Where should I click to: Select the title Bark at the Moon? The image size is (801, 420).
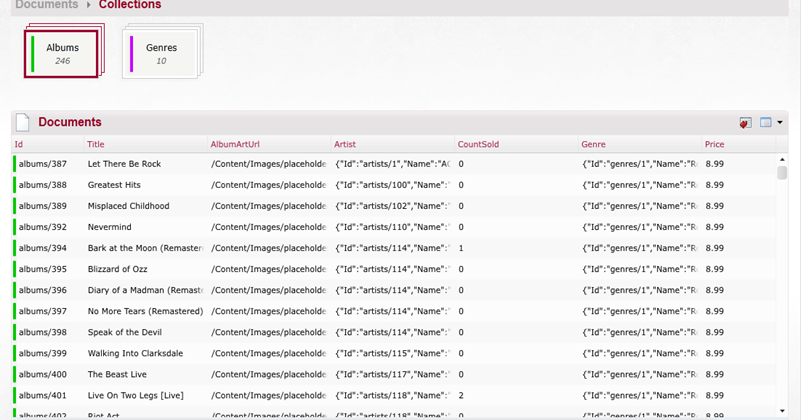pyautogui.click(x=146, y=248)
